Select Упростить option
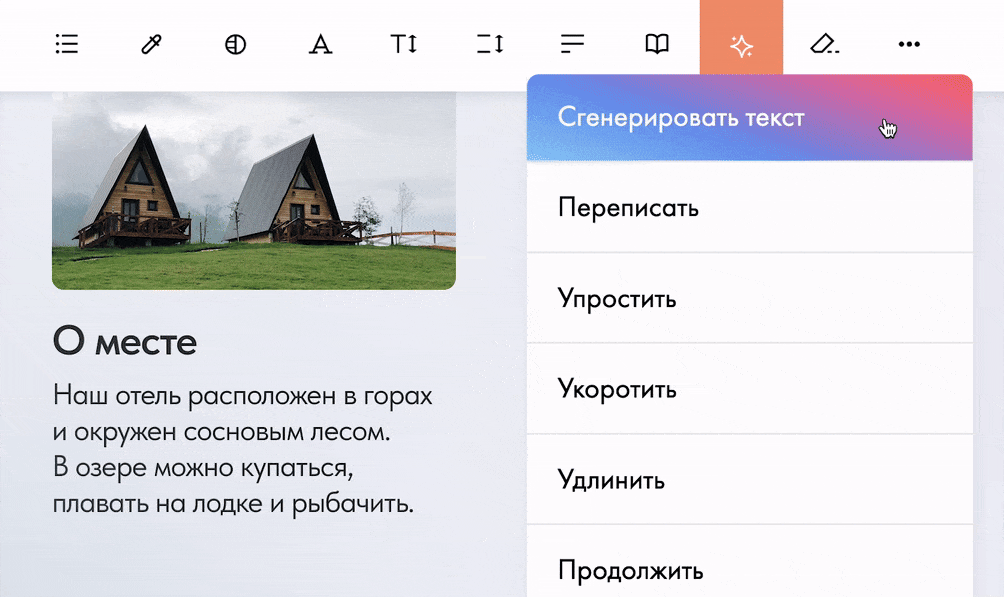Screen dimensions: 1004x597 [750, 298]
